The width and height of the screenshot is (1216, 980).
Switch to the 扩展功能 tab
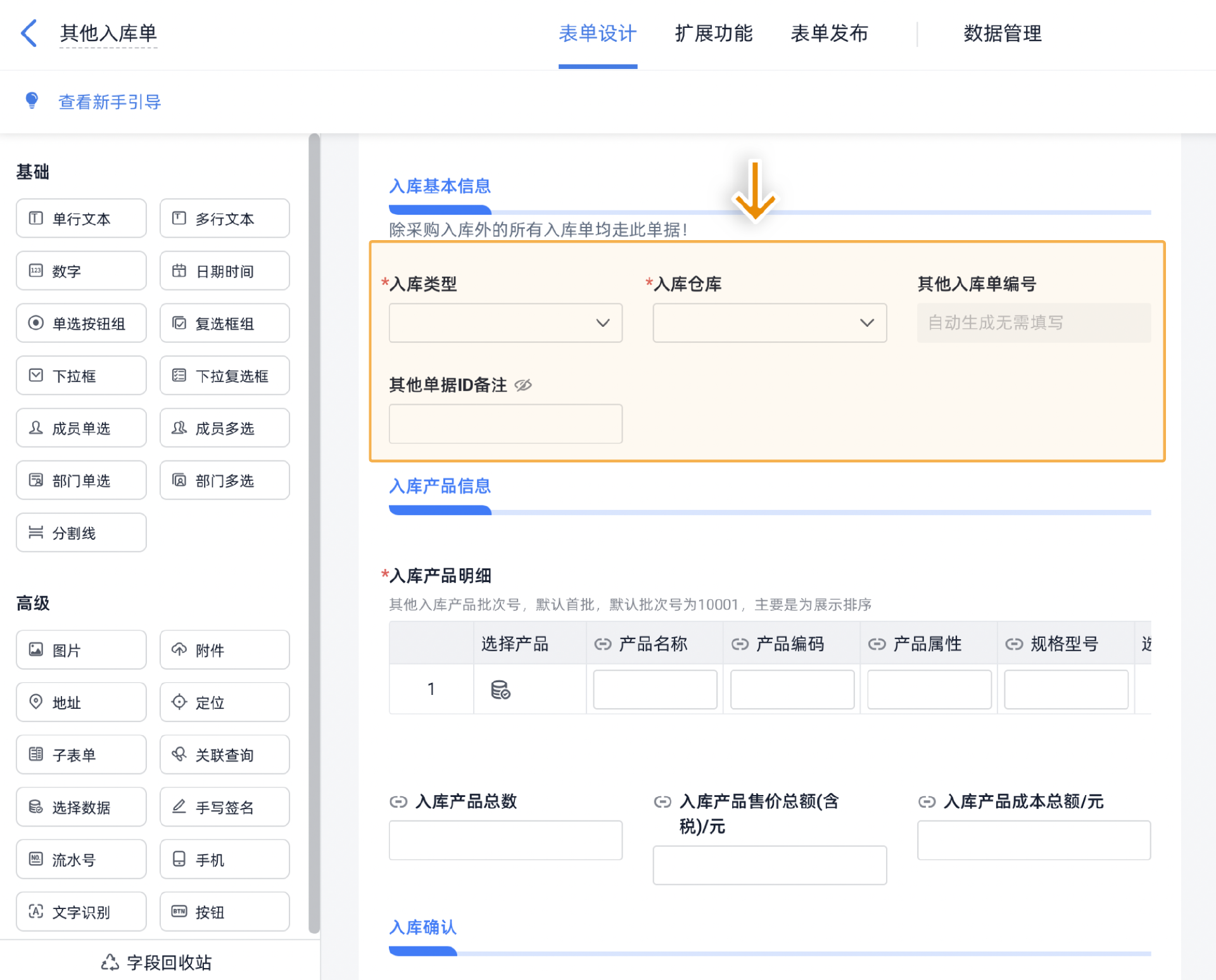click(x=713, y=33)
